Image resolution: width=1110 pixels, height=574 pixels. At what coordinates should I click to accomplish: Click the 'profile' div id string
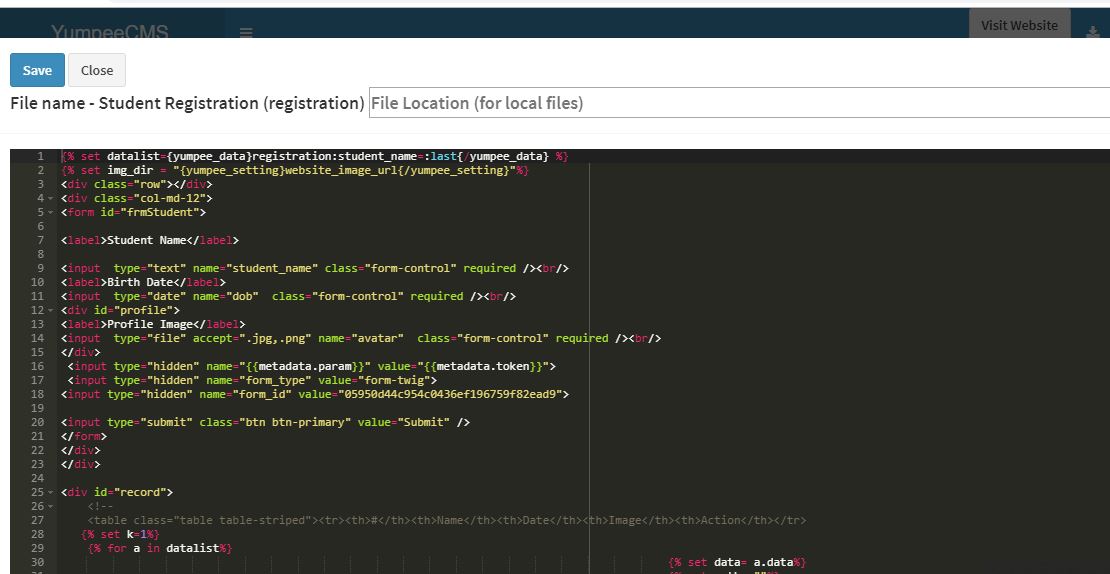(x=144, y=310)
